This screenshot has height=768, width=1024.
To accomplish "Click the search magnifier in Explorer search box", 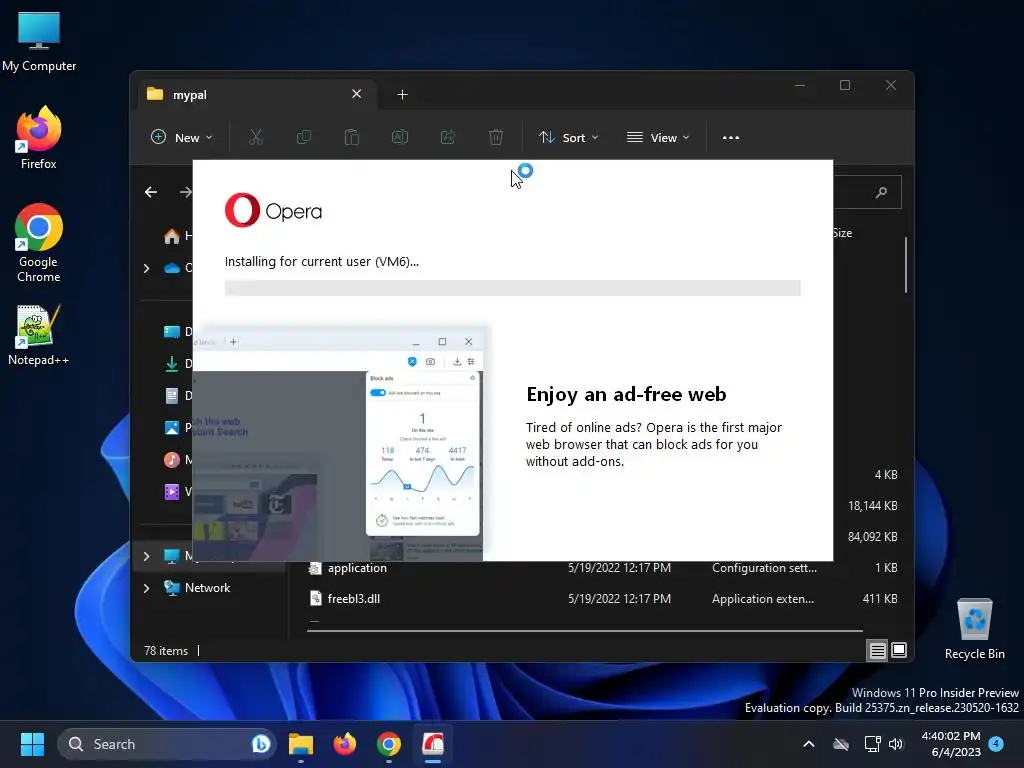I will (x=882, y=192).
